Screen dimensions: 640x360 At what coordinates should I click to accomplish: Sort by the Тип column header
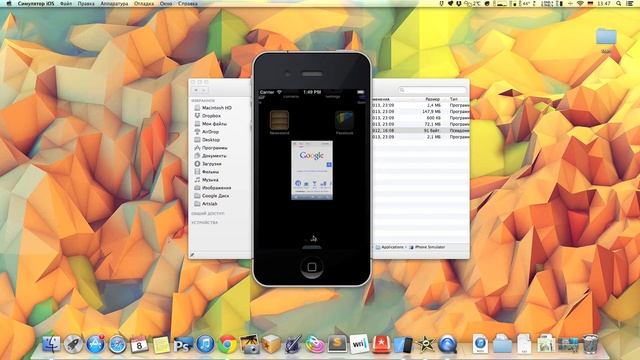[453, 99]
